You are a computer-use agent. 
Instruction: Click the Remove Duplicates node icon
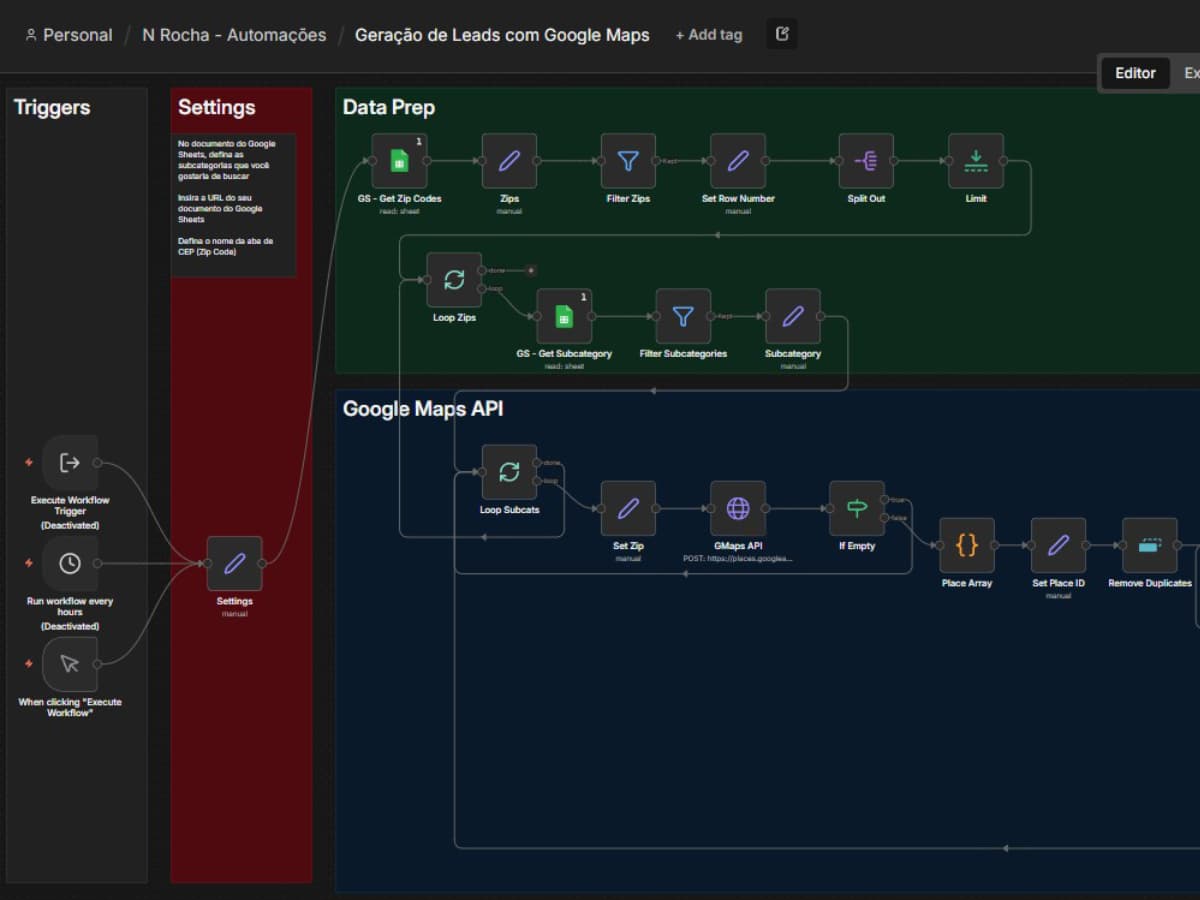[x=1150, y=545]
